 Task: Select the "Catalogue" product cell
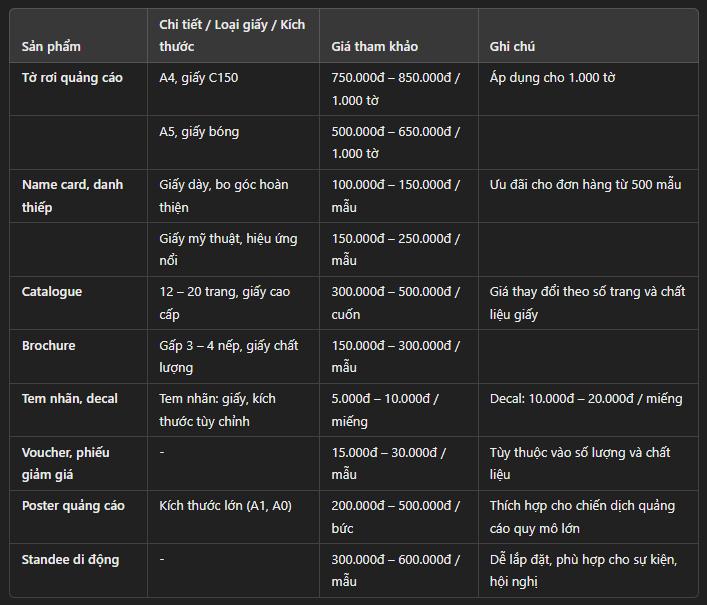[x=52, y=292]
